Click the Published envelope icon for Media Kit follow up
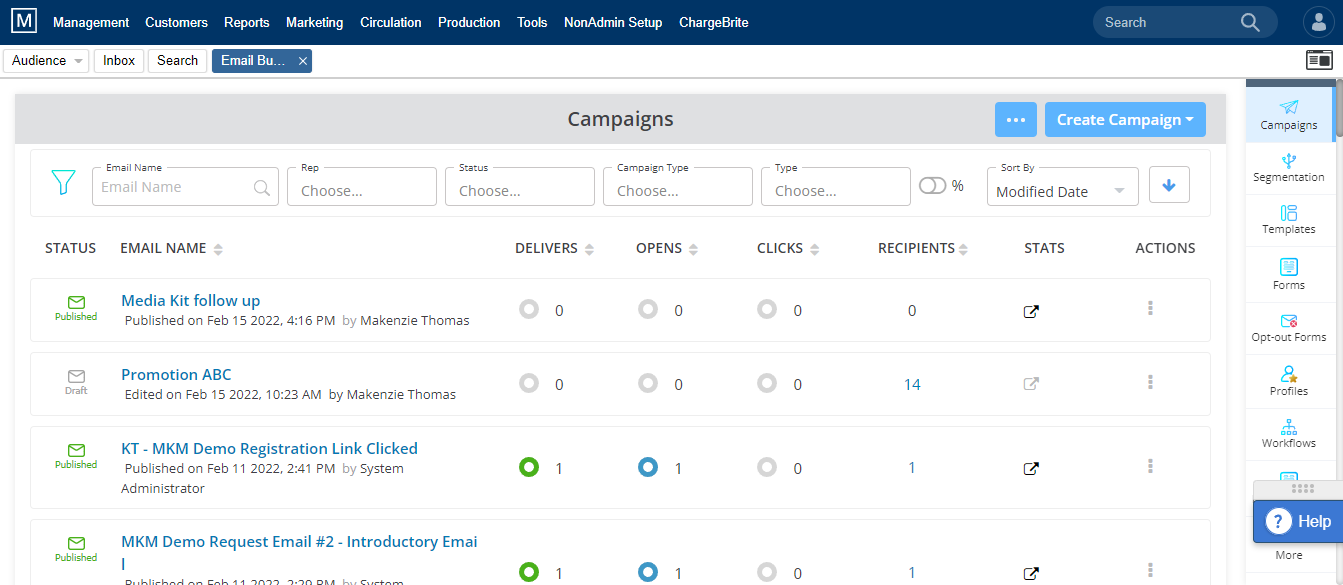This screenshot has width=1343, height=585. pyautogui.click(x=76, y=302)
